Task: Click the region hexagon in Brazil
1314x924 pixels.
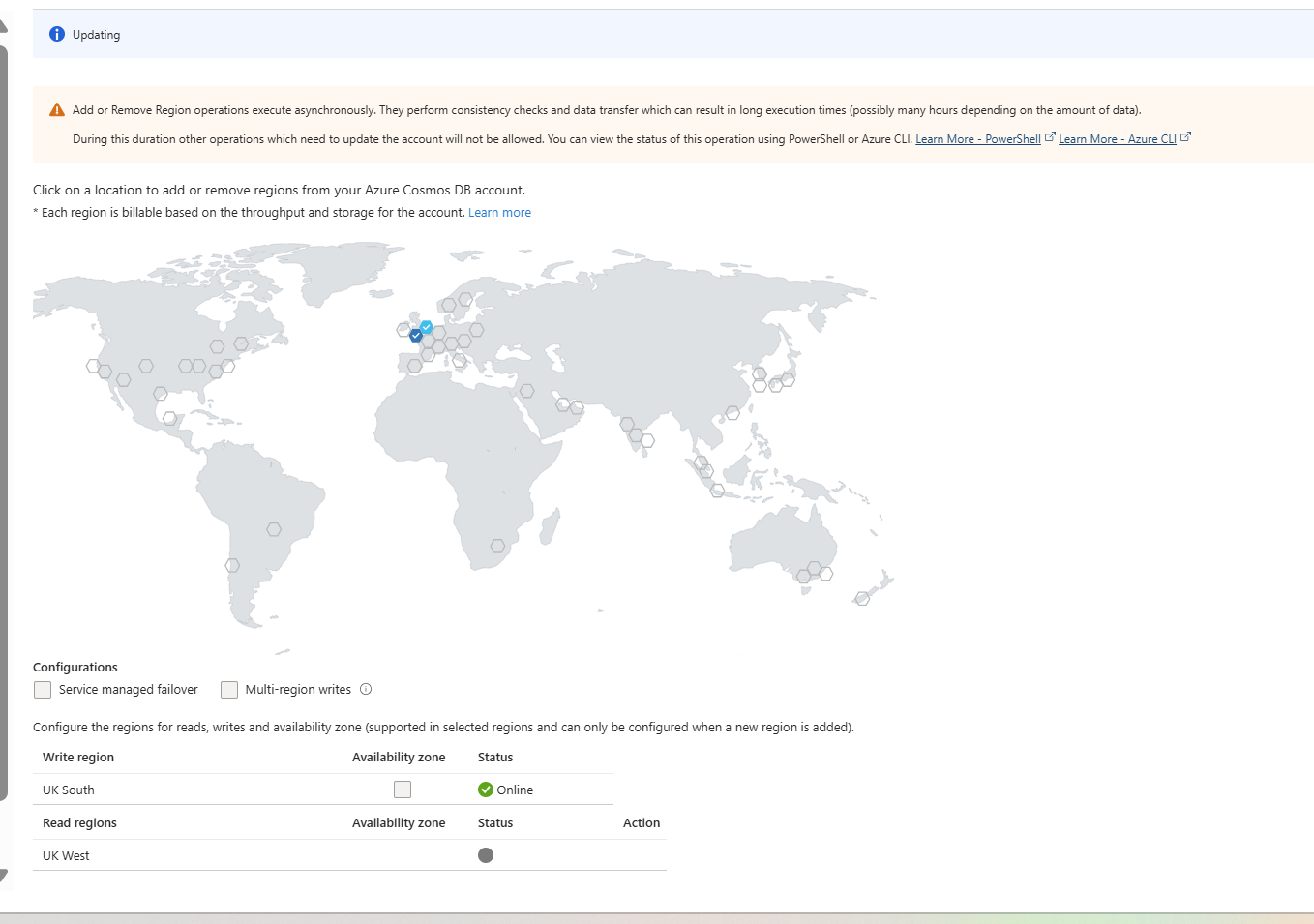Action: (x=274, y=529)
